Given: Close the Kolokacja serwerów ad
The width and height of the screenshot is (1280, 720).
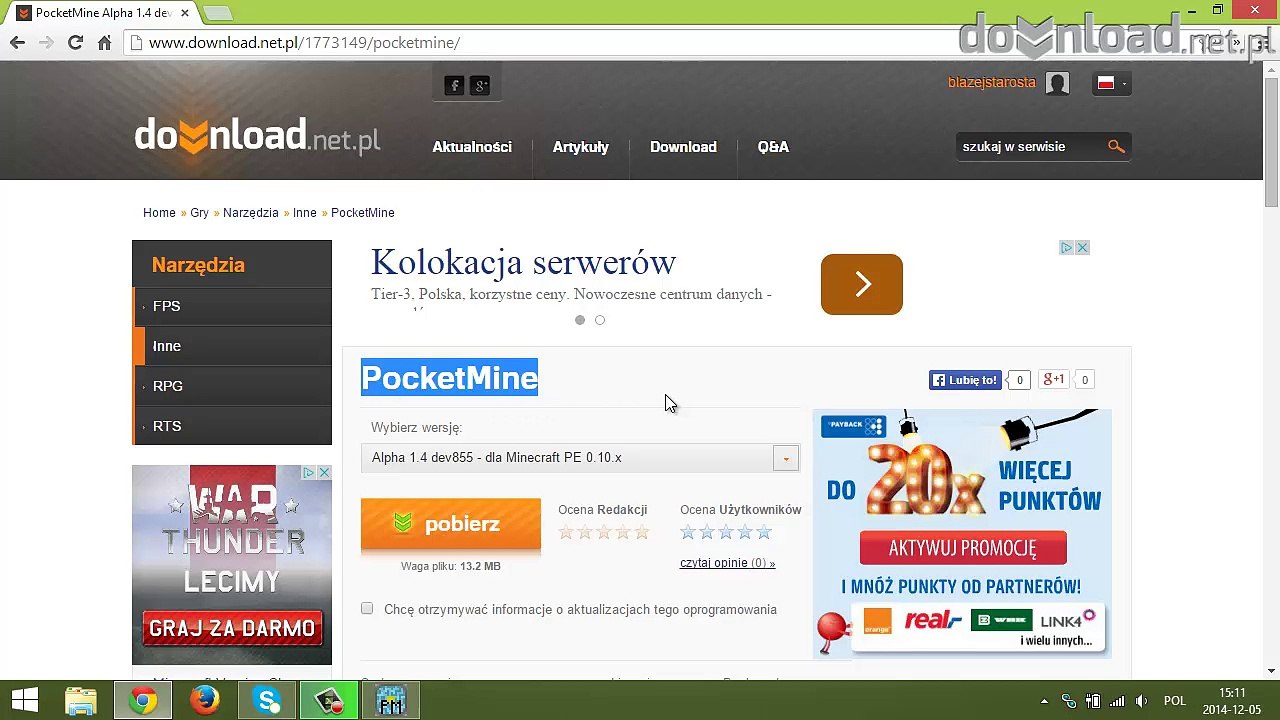Looking at the screenshot, I should coord(1082,248).
